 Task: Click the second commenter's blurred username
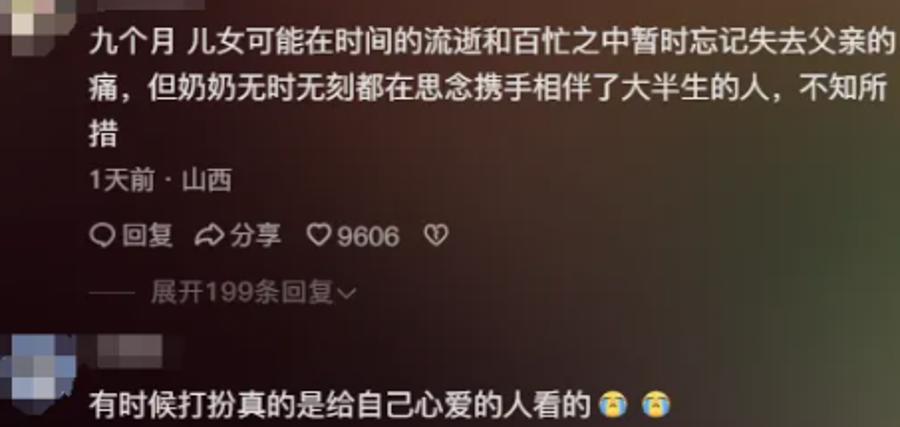129,351
